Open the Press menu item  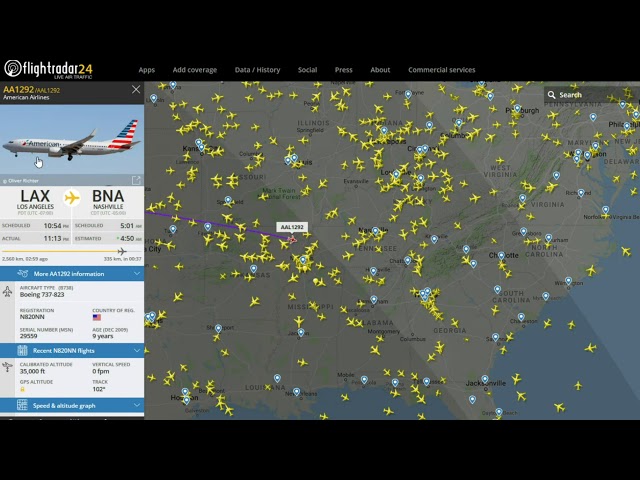click(344, 70)
